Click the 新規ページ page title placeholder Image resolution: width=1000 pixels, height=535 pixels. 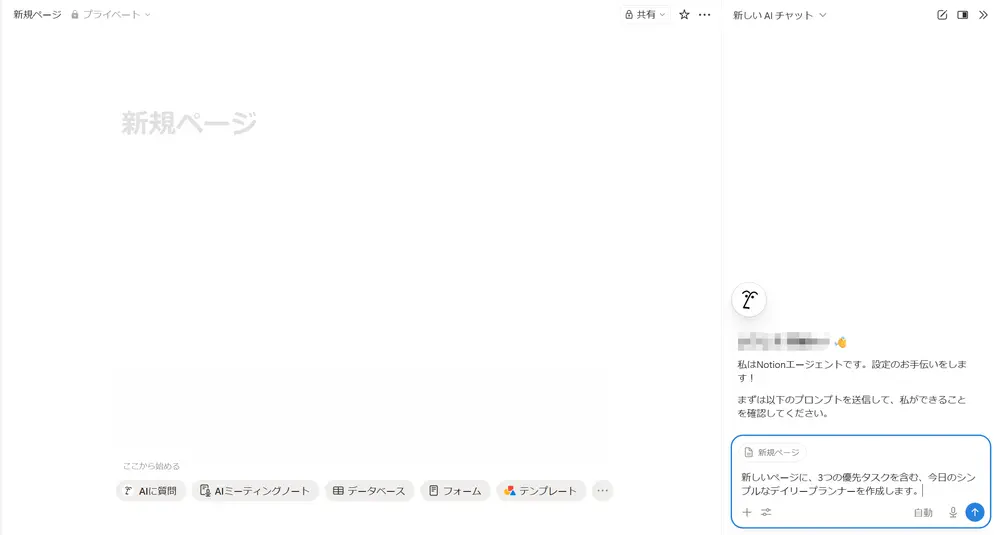coord(189,123)
